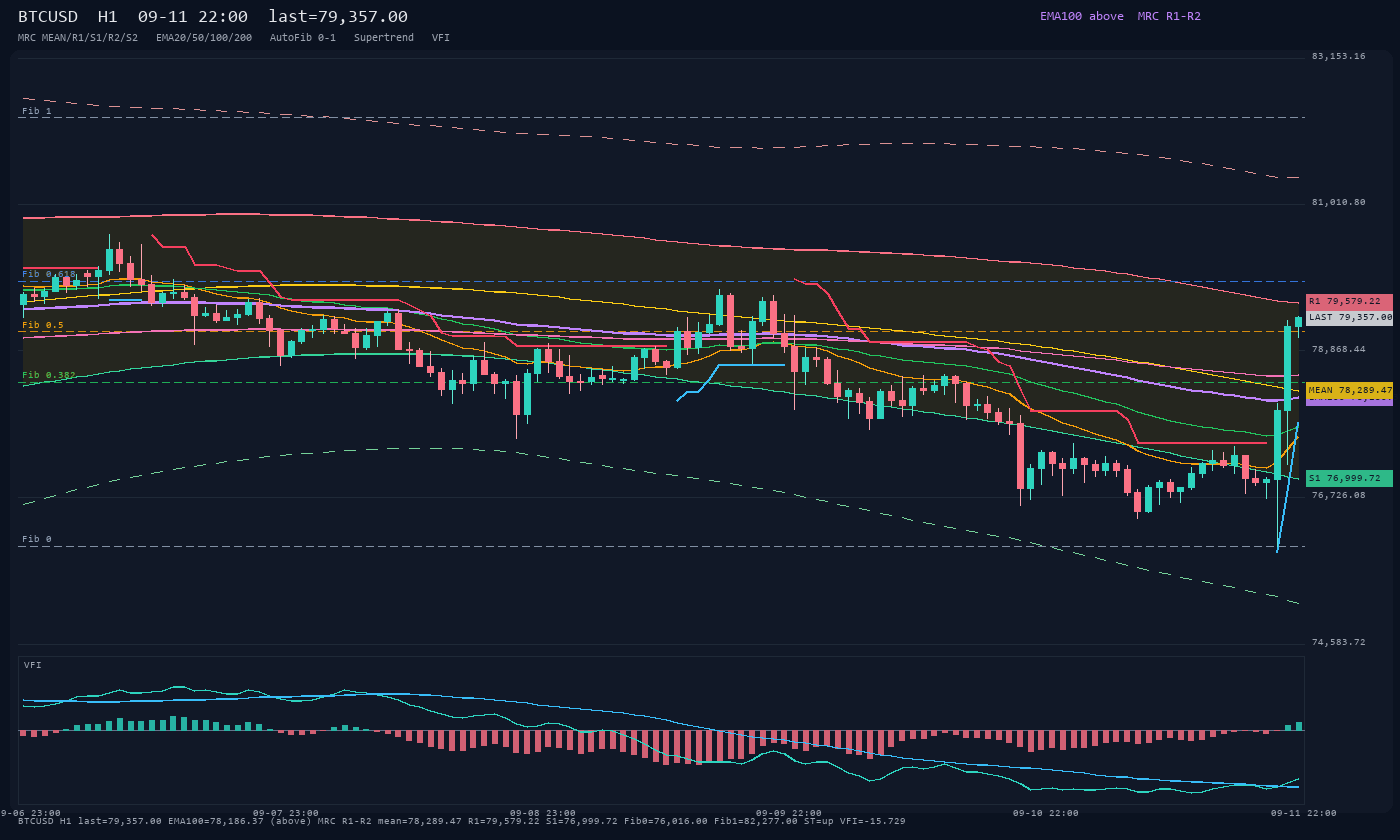Click the R1 79,579.22 price tag
1400x840 pixels.
1349,301
